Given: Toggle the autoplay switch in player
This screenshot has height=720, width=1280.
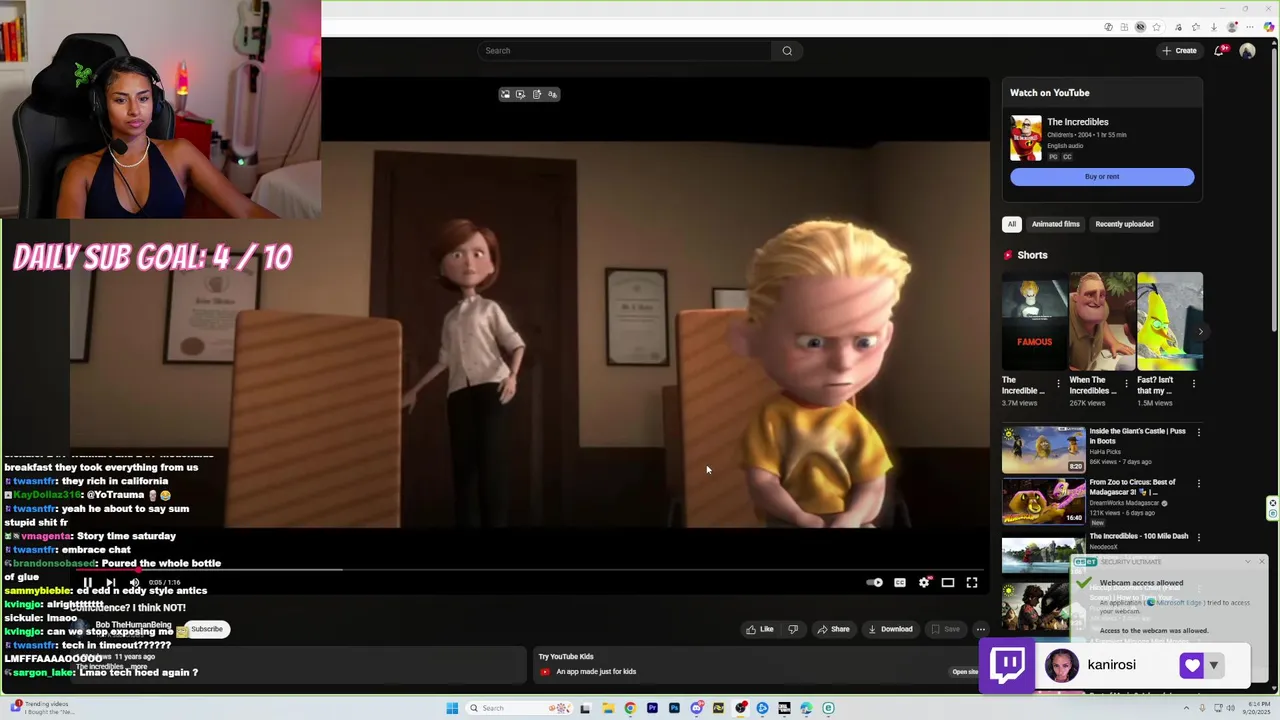Looking at the screenshot, I should [875, 582].
